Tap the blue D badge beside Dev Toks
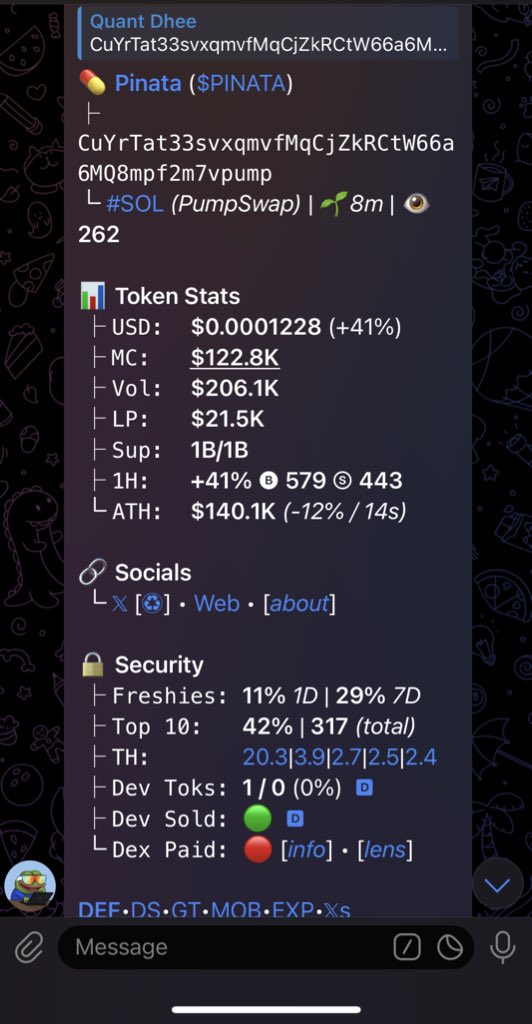Image resolution: width=532 pixels, height=1024 pixels. [x=364, y=788]
